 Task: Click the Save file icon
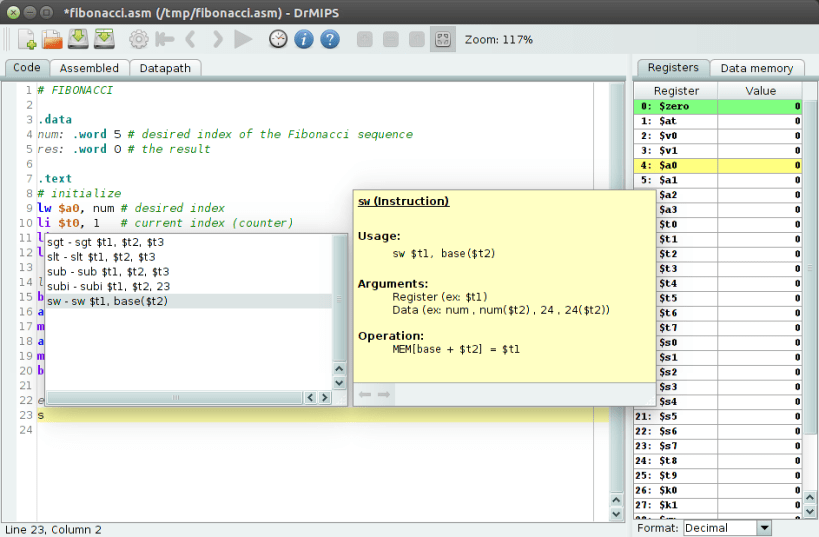tap(79, 40)
